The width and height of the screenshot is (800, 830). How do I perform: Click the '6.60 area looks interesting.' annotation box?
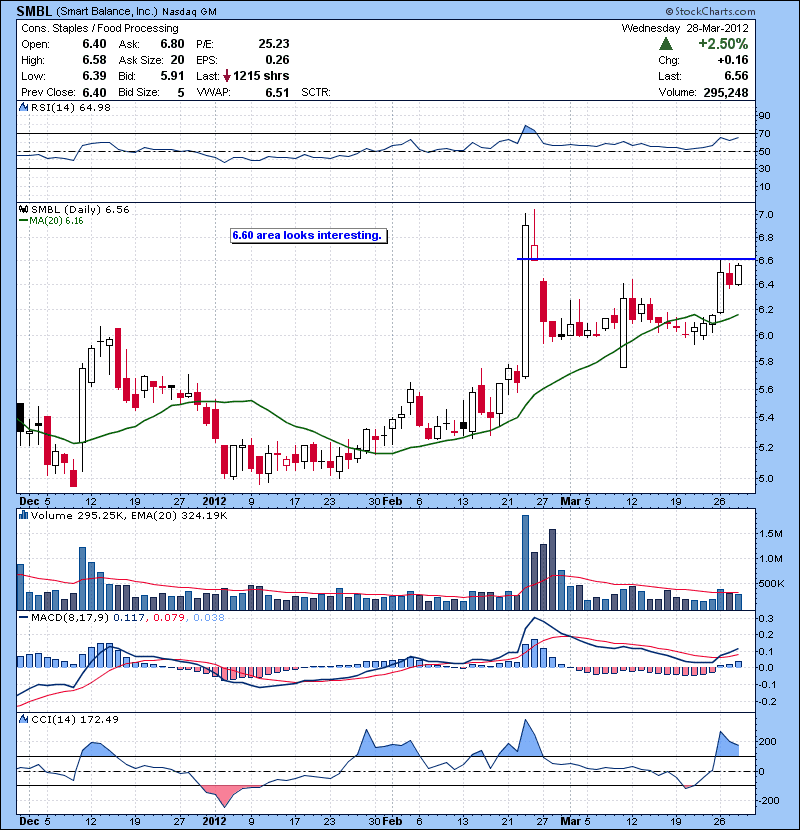click(309, 236)
